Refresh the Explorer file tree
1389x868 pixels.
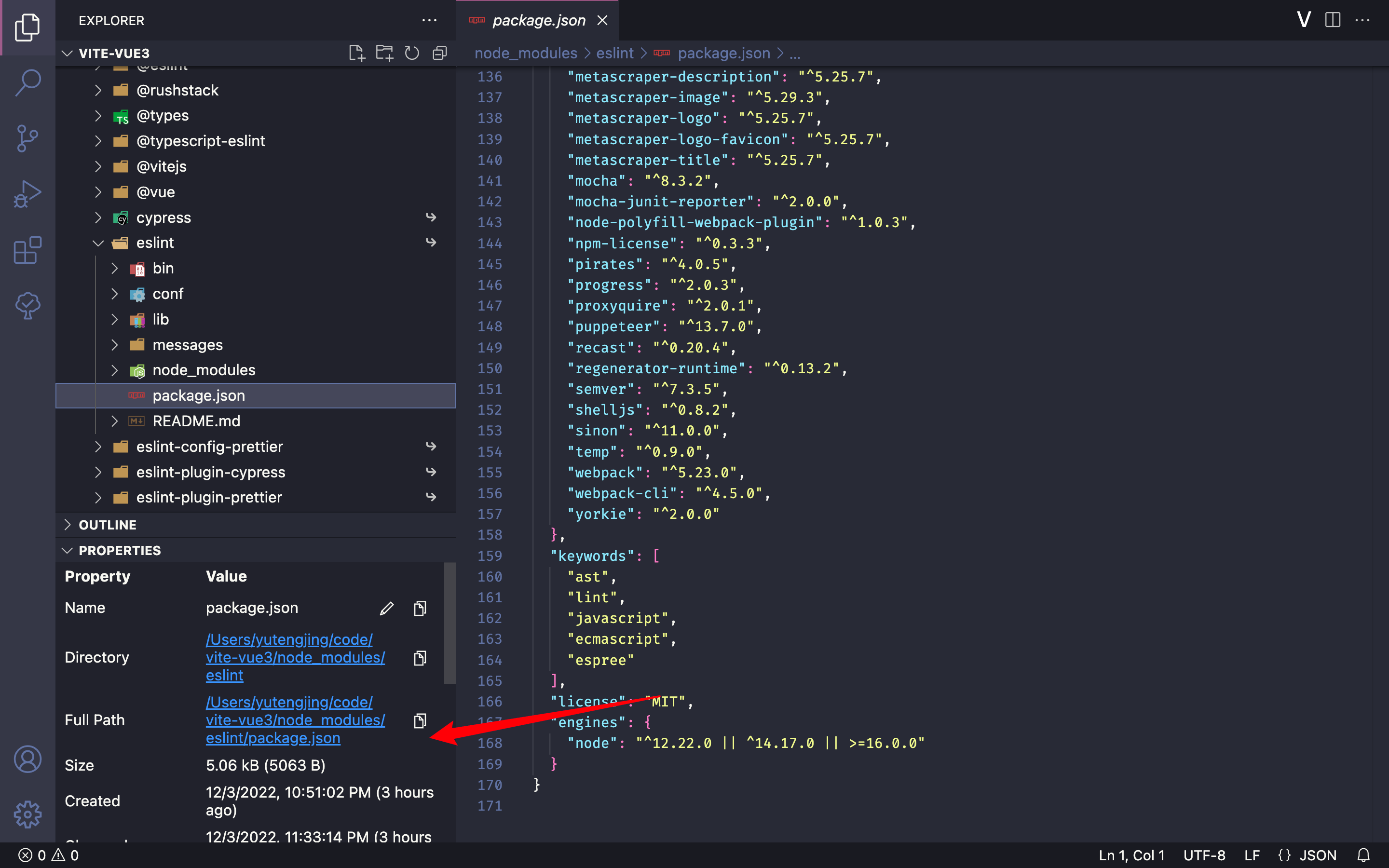[412, 52]
